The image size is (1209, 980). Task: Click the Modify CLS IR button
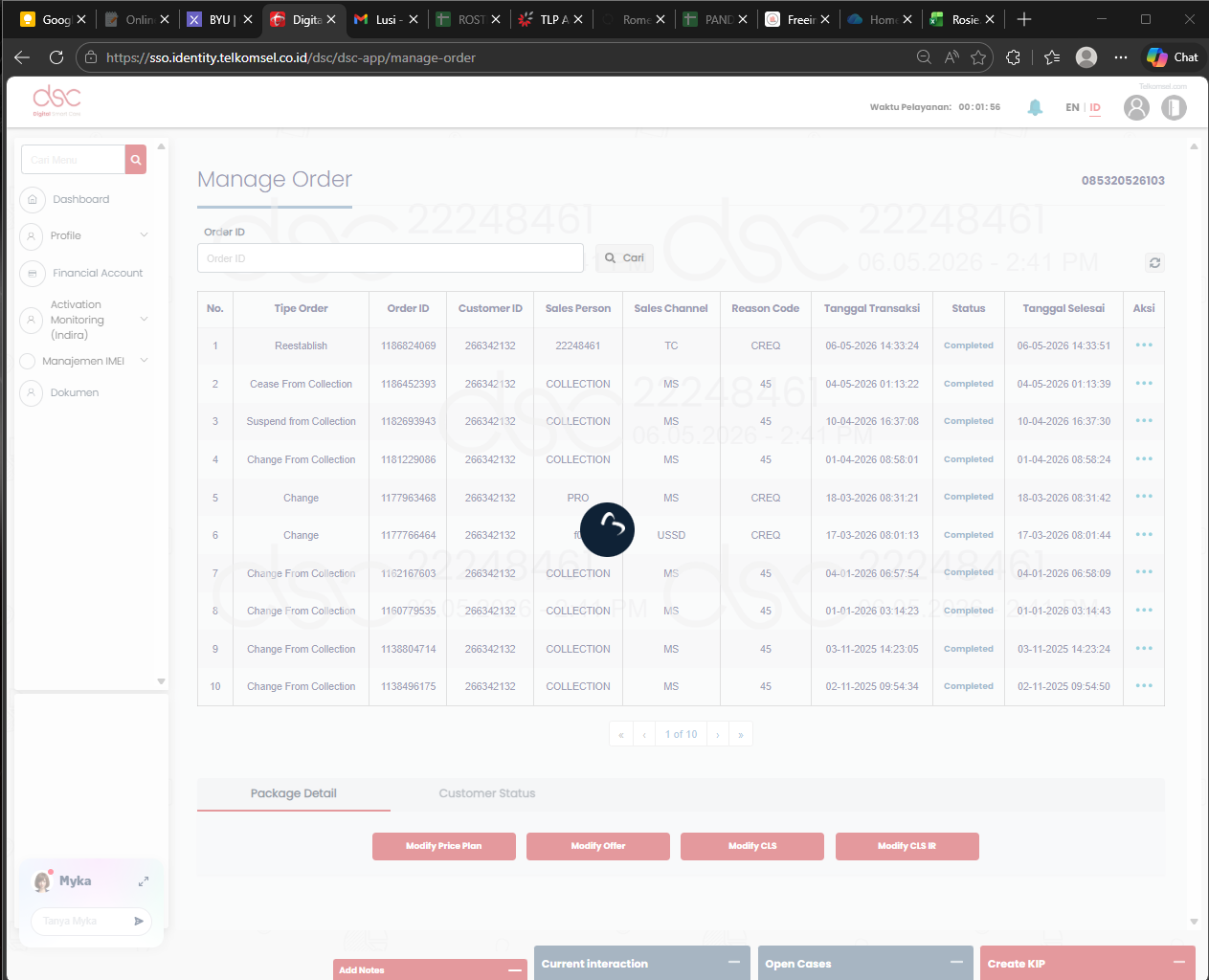tap(907, 846)
